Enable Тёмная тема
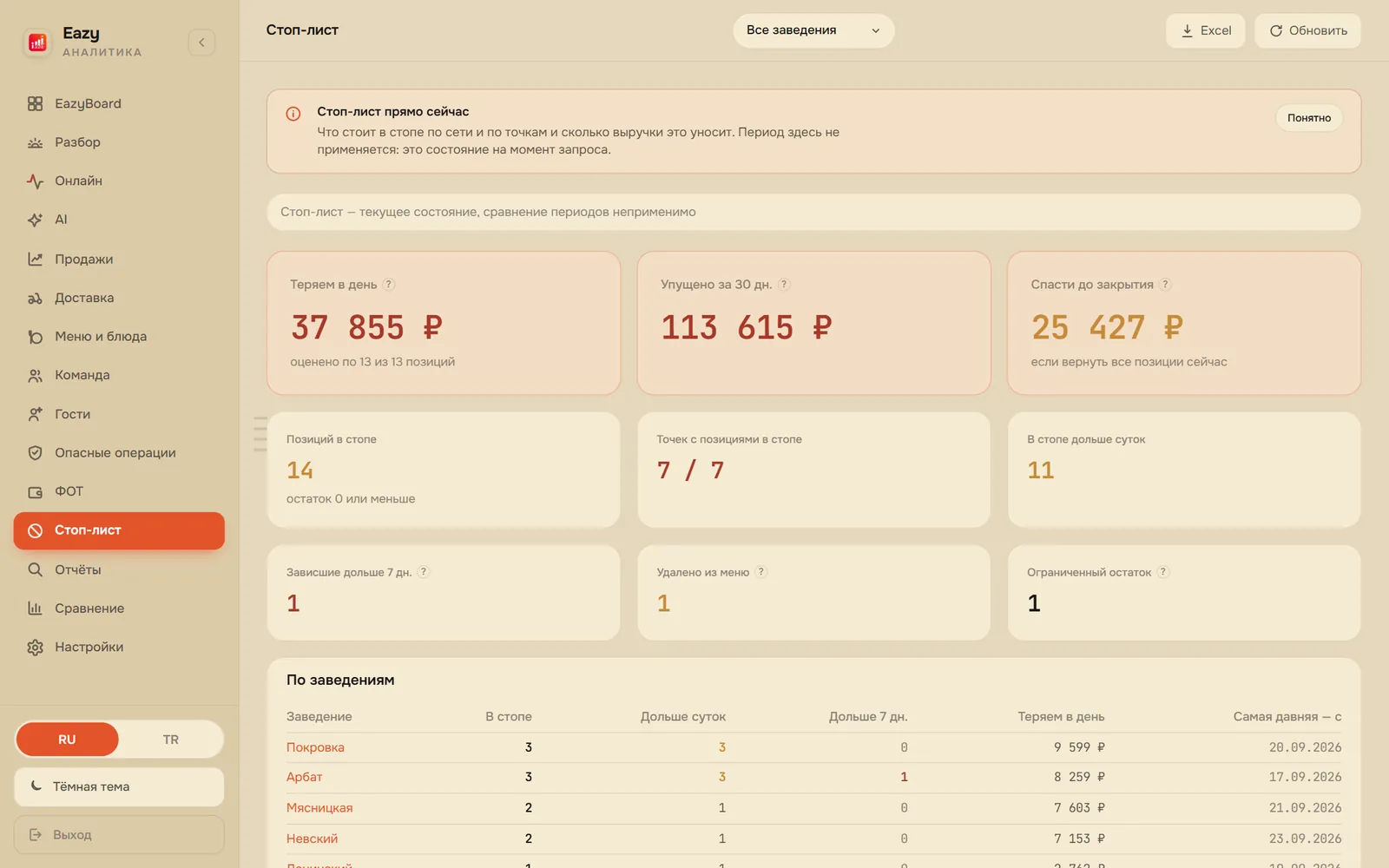 click(x=119, y=786)
